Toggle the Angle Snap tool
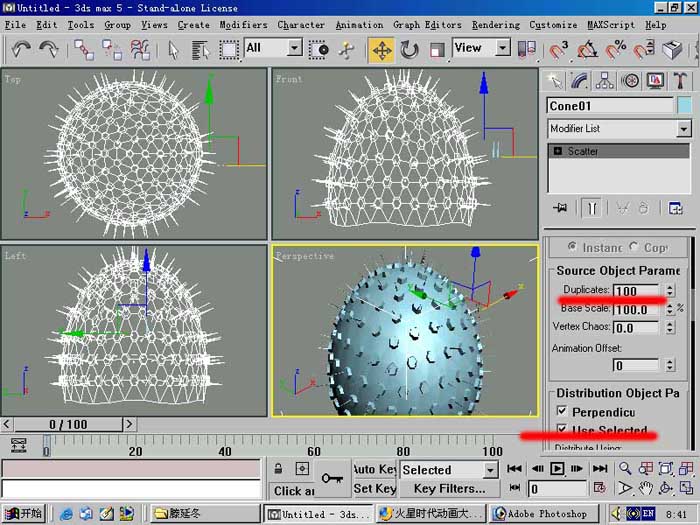The image size is (700, 525). [588, 50]
